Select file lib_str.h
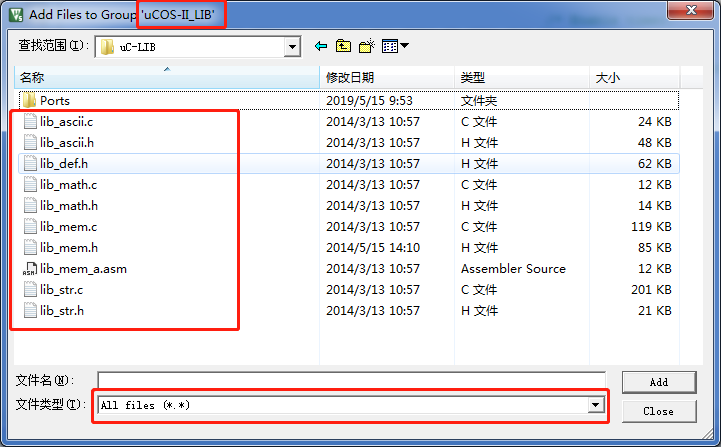The image size is (721, 447). [x=62, y=311]
